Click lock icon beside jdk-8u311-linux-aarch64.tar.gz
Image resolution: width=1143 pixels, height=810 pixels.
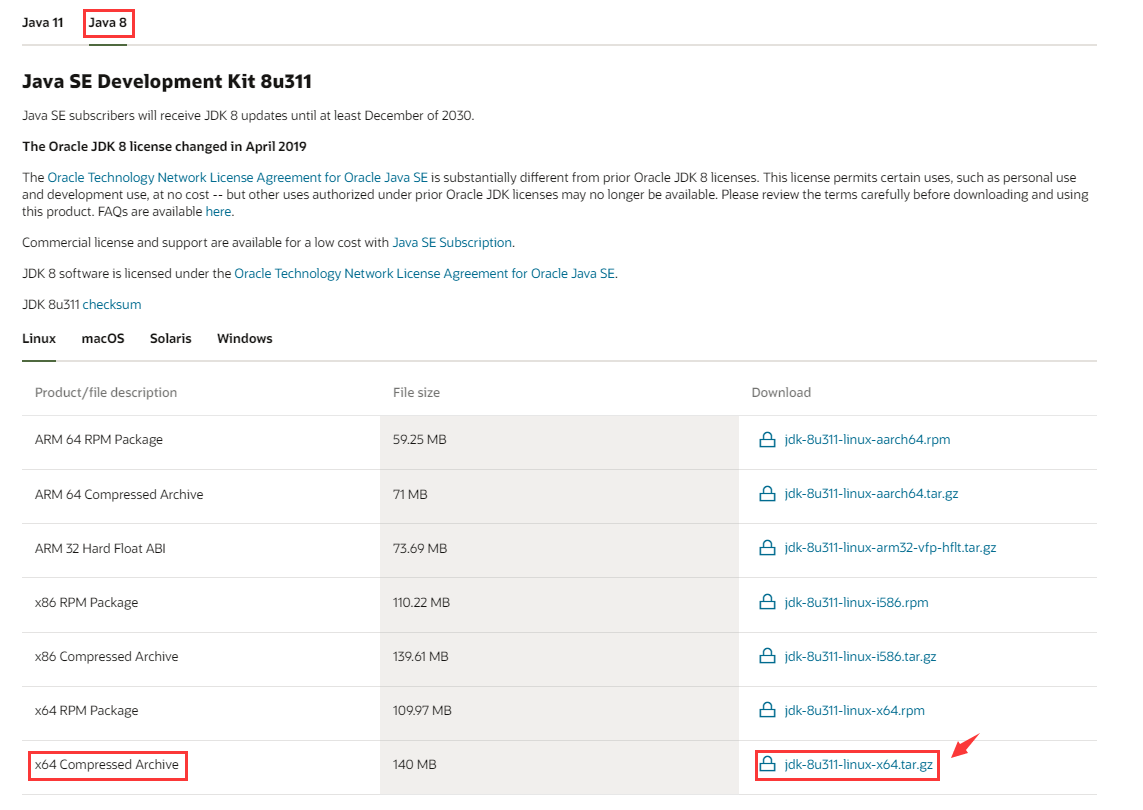[x=767, y=494]
